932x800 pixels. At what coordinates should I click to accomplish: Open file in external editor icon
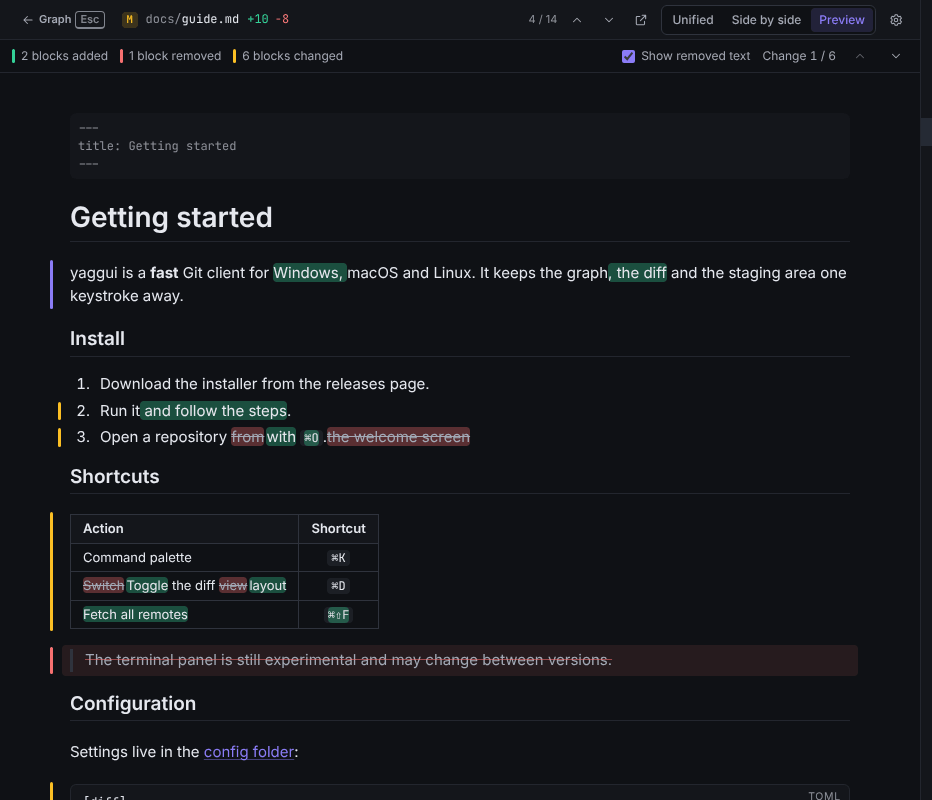coord(641,20)
